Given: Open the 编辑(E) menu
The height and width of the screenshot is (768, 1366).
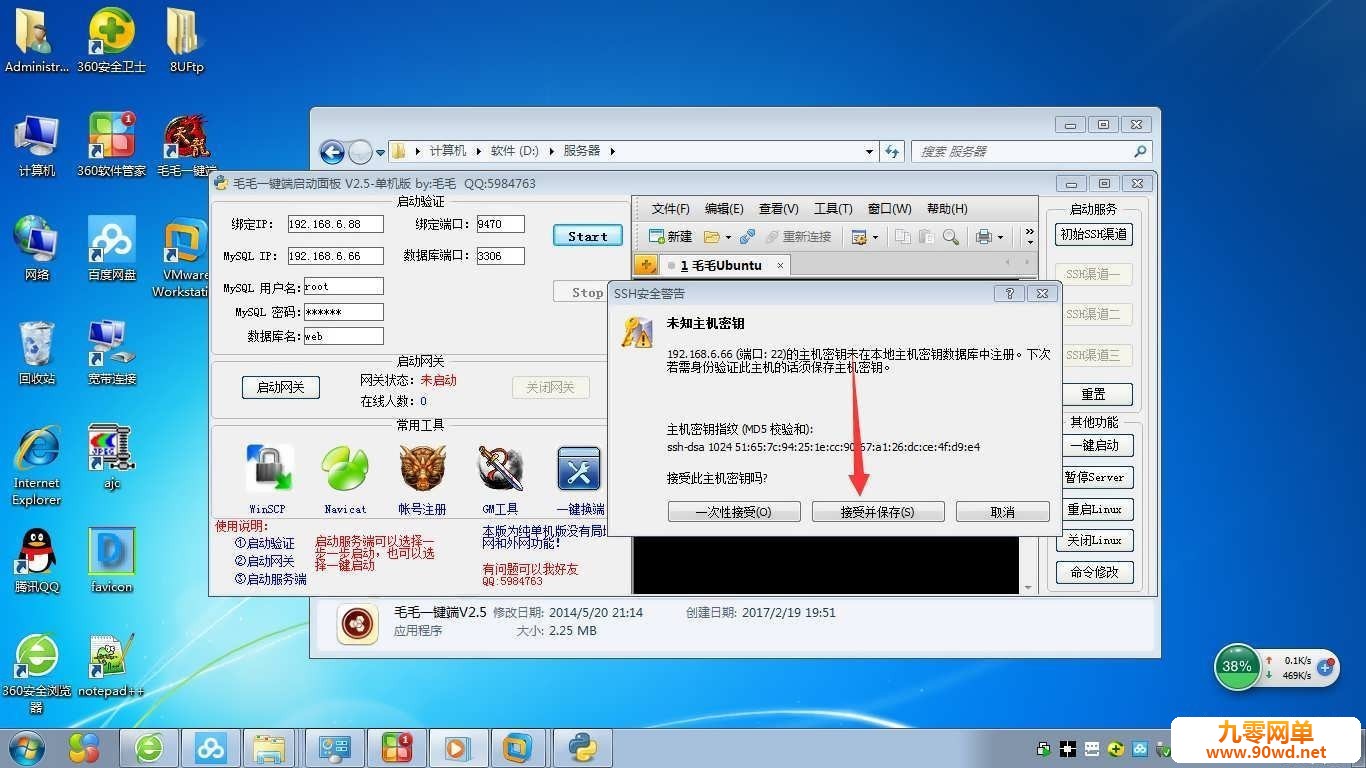Looking at the screenshot, I should point(724,209).
